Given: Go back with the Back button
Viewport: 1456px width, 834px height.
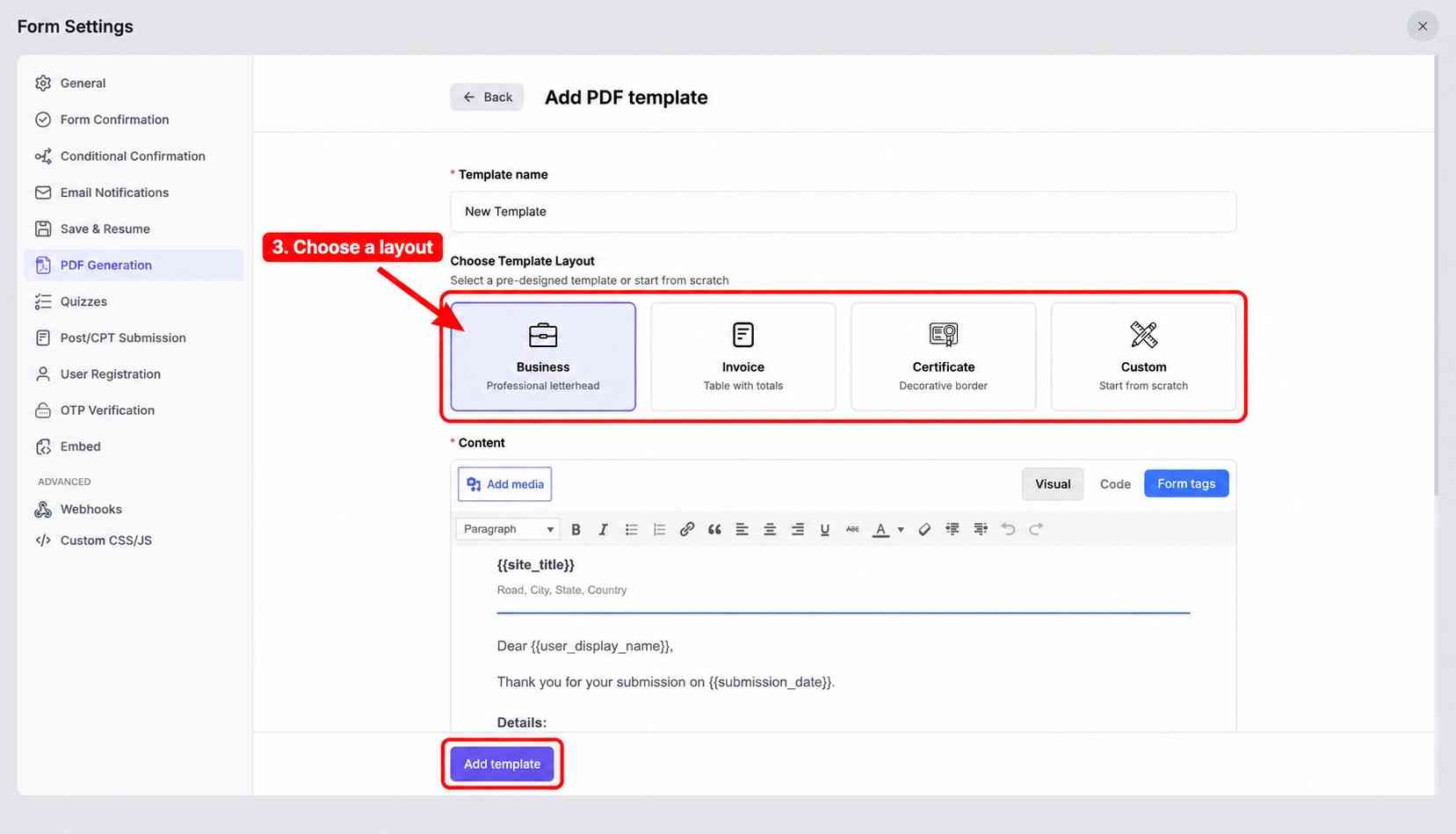Looking at the screenshot, I should click(487, 97).
